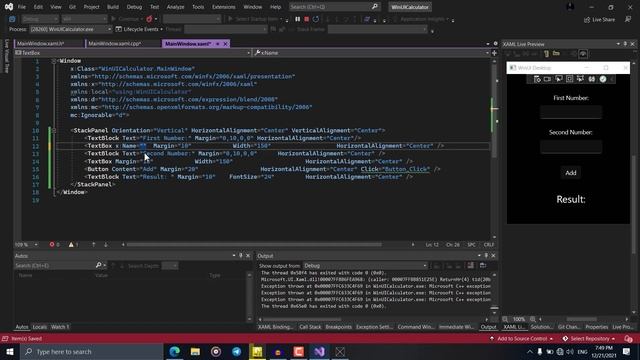
Task: Expand the Lifecycle Events dropdown
Action: tap(140, 29)
